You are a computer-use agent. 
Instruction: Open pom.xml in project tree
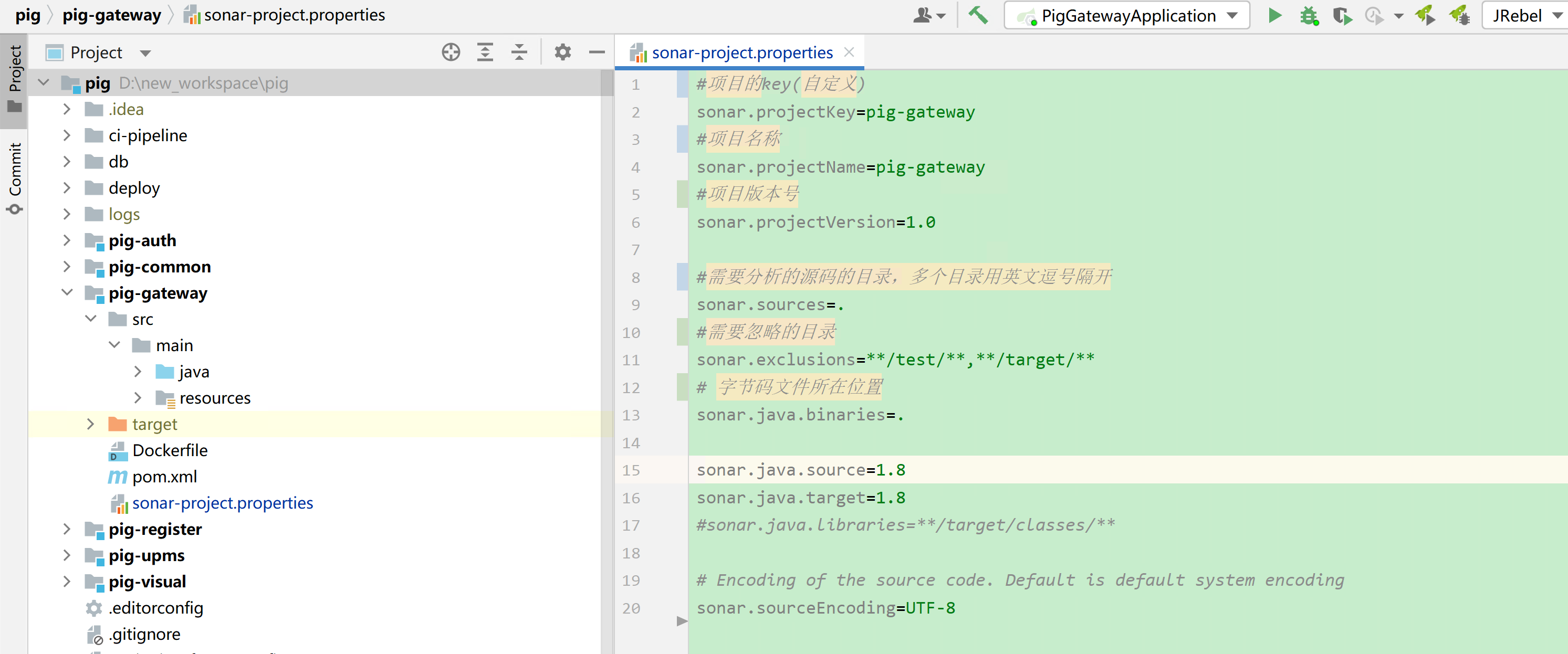tap(164, 477)
